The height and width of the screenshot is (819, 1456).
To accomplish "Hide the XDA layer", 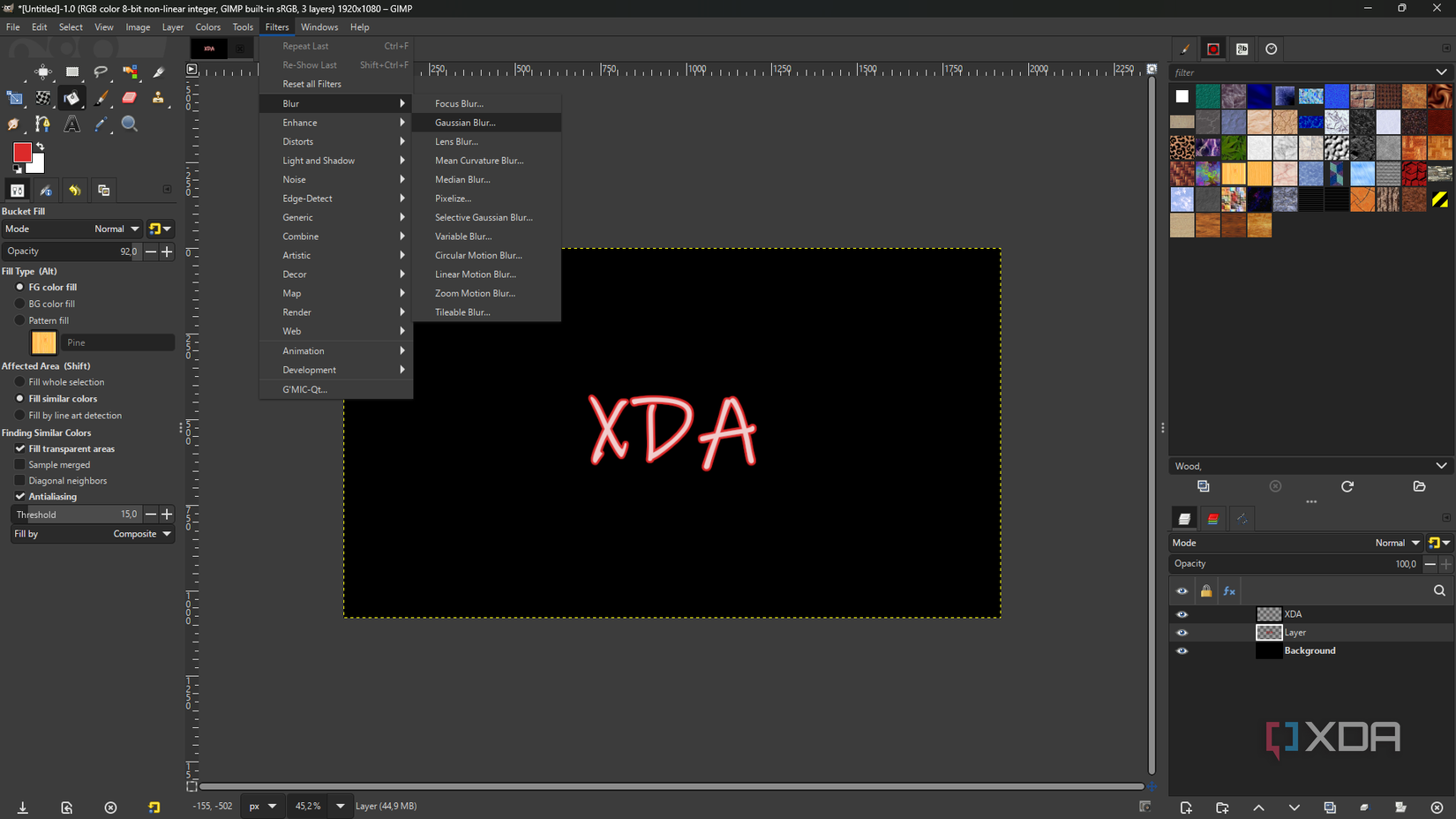I will click(1182, 614).
